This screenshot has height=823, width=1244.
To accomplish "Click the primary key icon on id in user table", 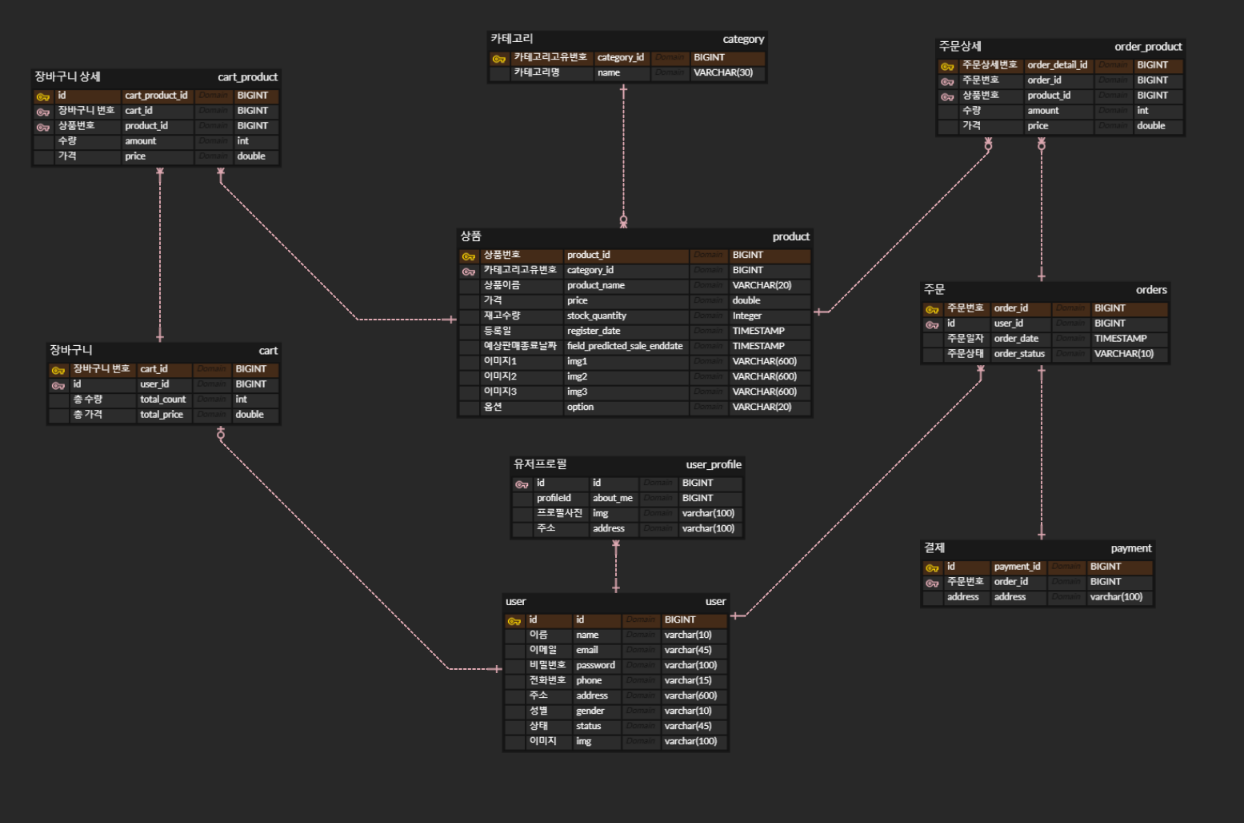I will (x=512, y=619).
